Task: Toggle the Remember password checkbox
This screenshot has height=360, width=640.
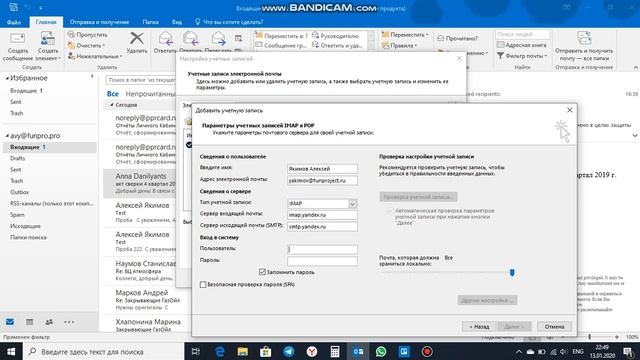Action: [262, 272]
